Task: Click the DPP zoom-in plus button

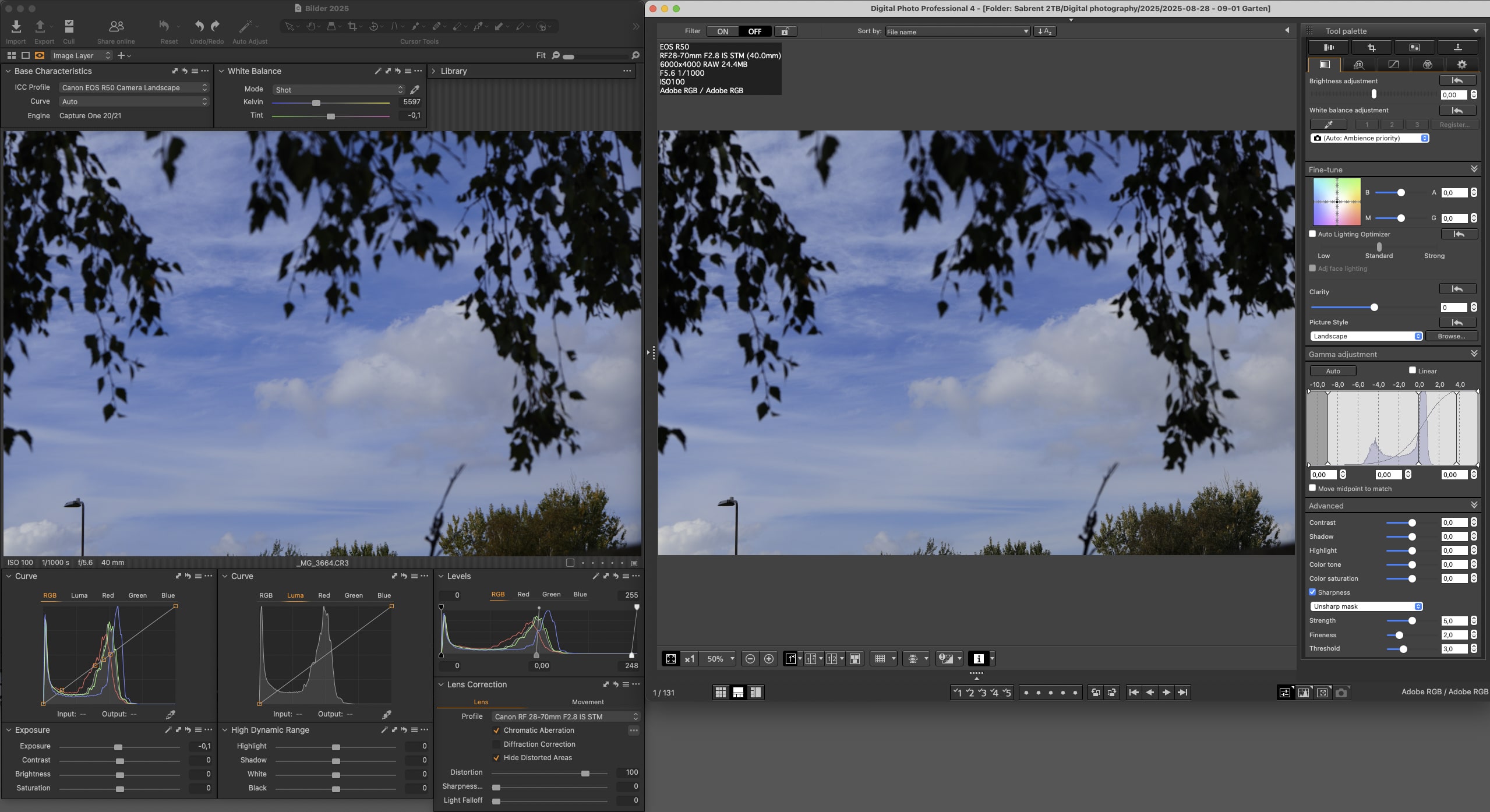Action: [769, 659]
